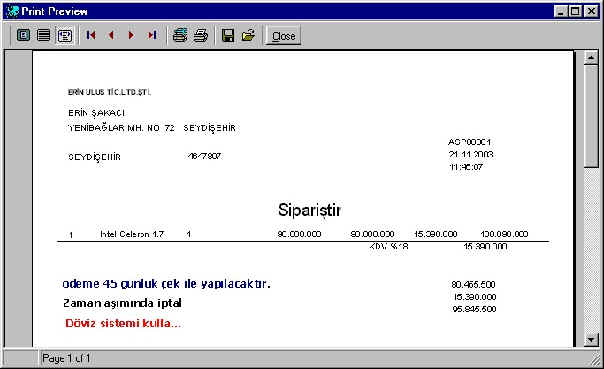Toggle the zoom to page width icon
This screenshot has width=604, height=369.
(64, 35)
